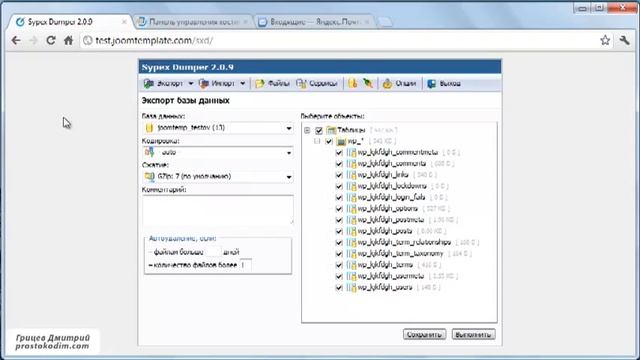Click Выход to log out
Image resolution: width=640 pixels, height=360 pixels.
coord(444,84)
